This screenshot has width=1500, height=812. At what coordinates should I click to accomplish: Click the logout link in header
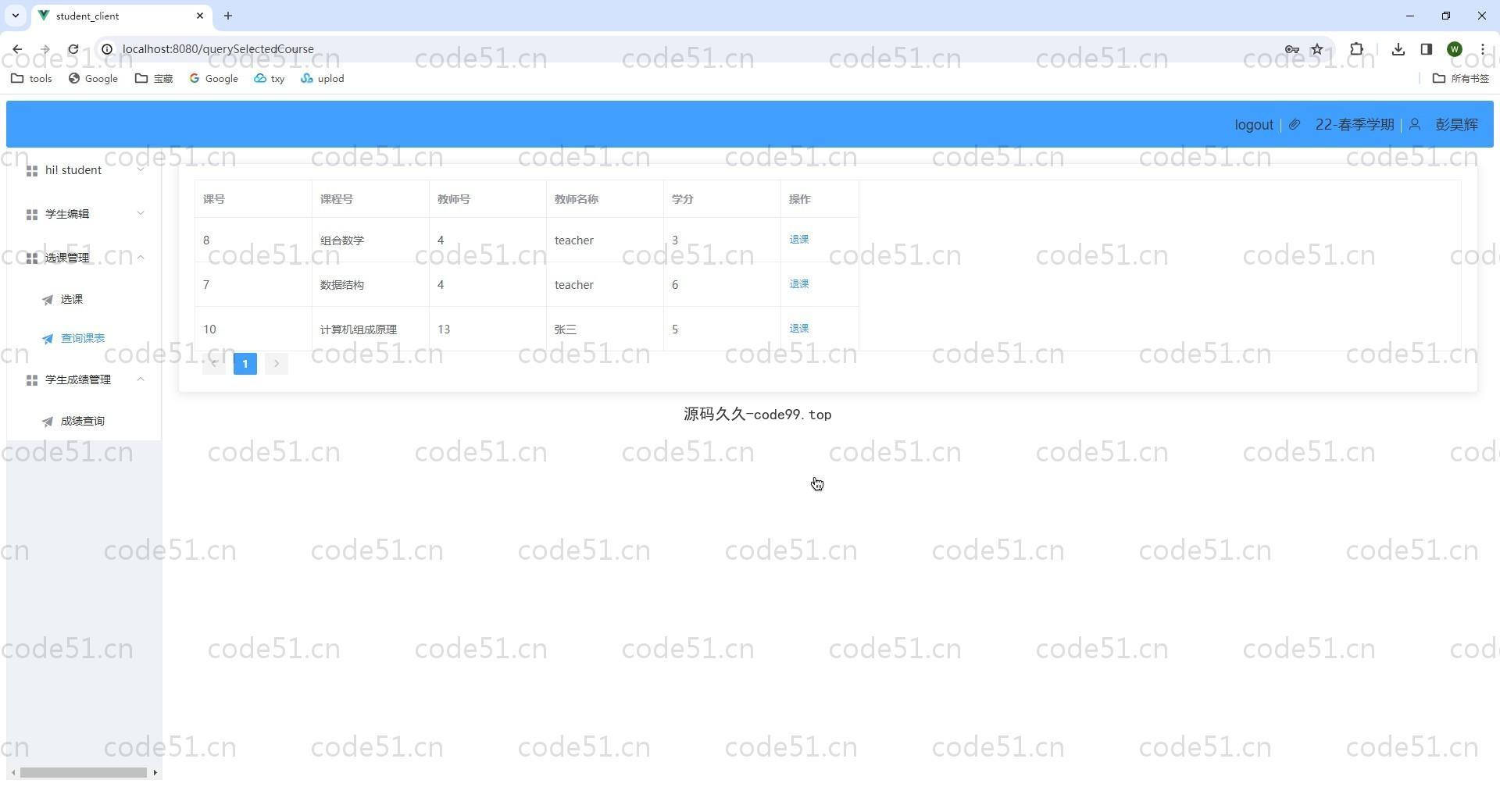[x=1253, y=125]
